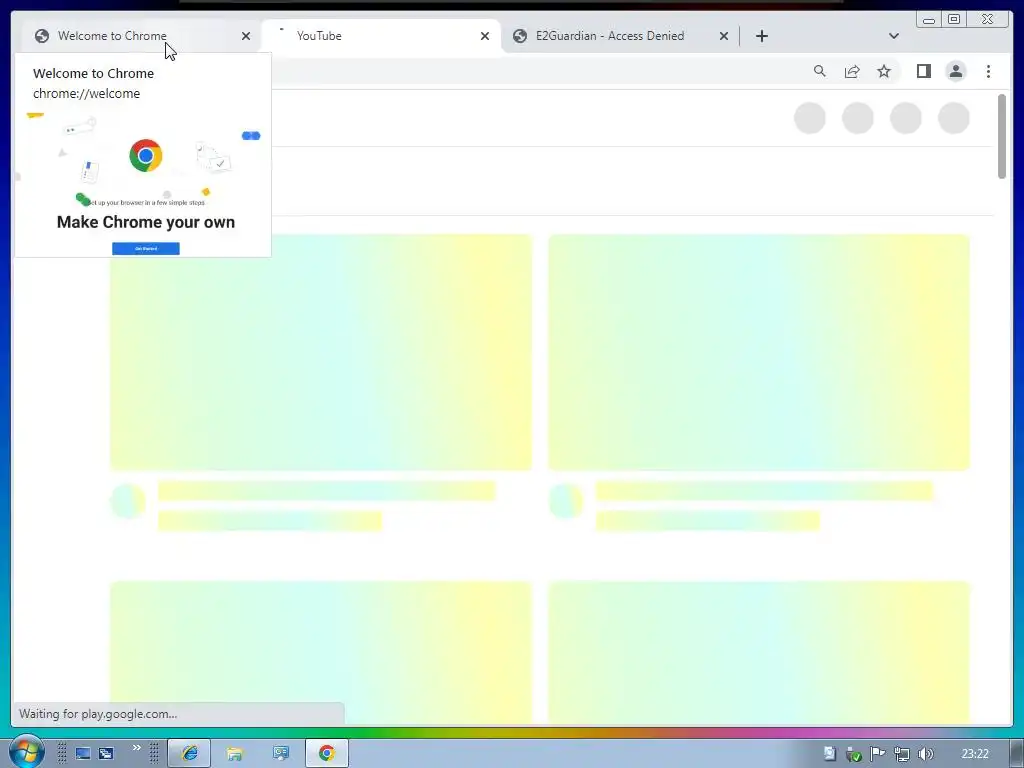Minimize the Chrome window

[x=929, y=20]
